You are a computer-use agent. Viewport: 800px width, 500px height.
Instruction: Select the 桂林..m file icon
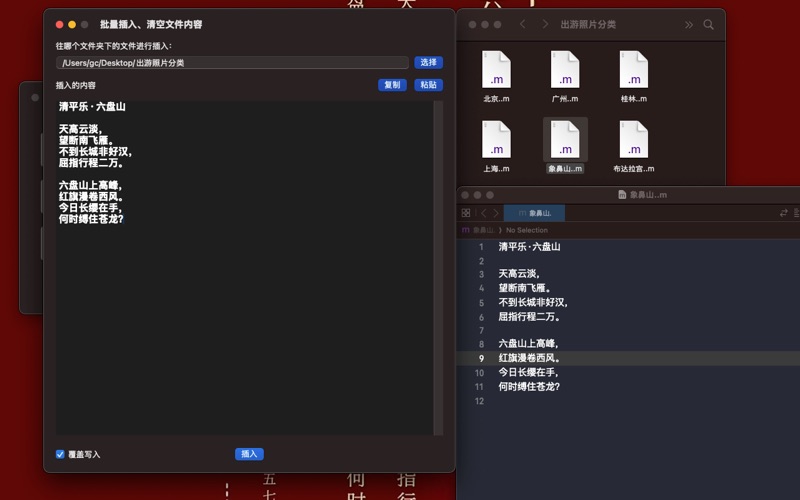(x=634, y=69)
